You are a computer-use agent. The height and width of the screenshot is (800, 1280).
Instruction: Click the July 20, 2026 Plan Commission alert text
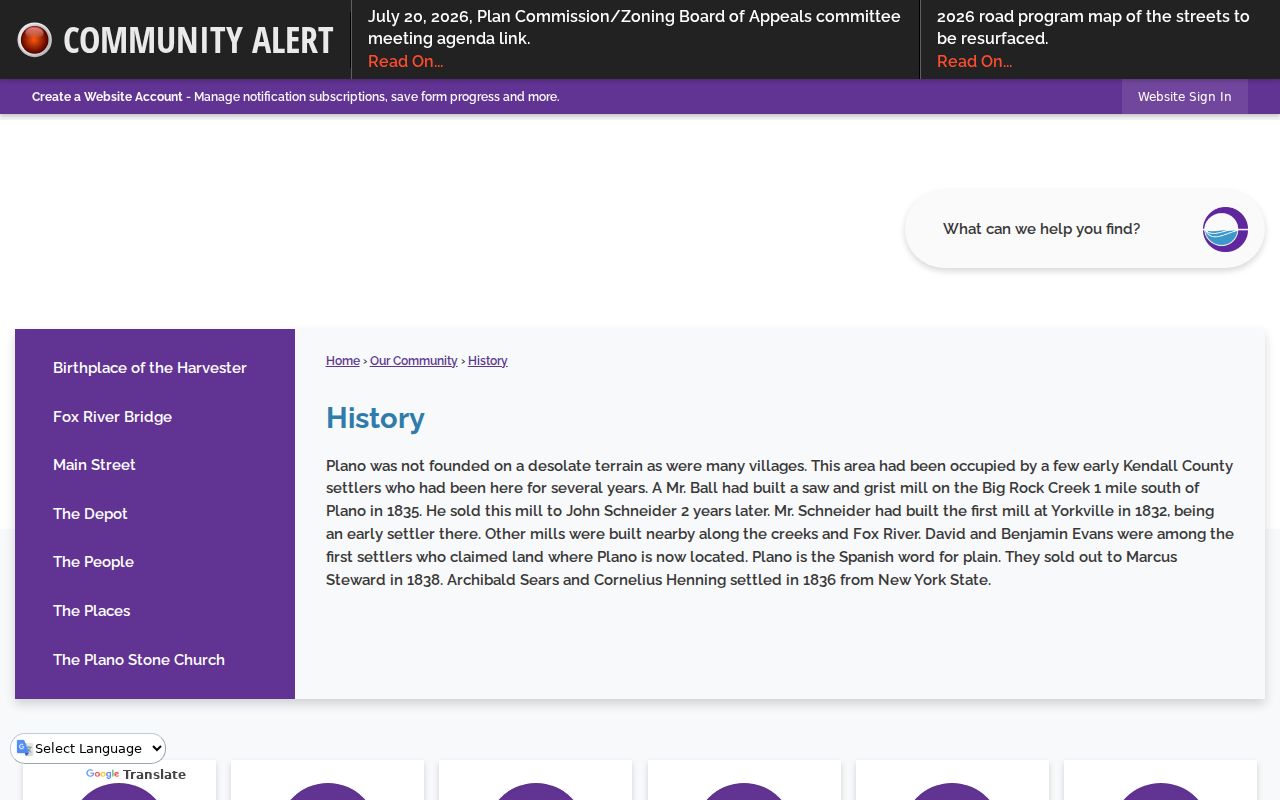(x=634, y=27)
